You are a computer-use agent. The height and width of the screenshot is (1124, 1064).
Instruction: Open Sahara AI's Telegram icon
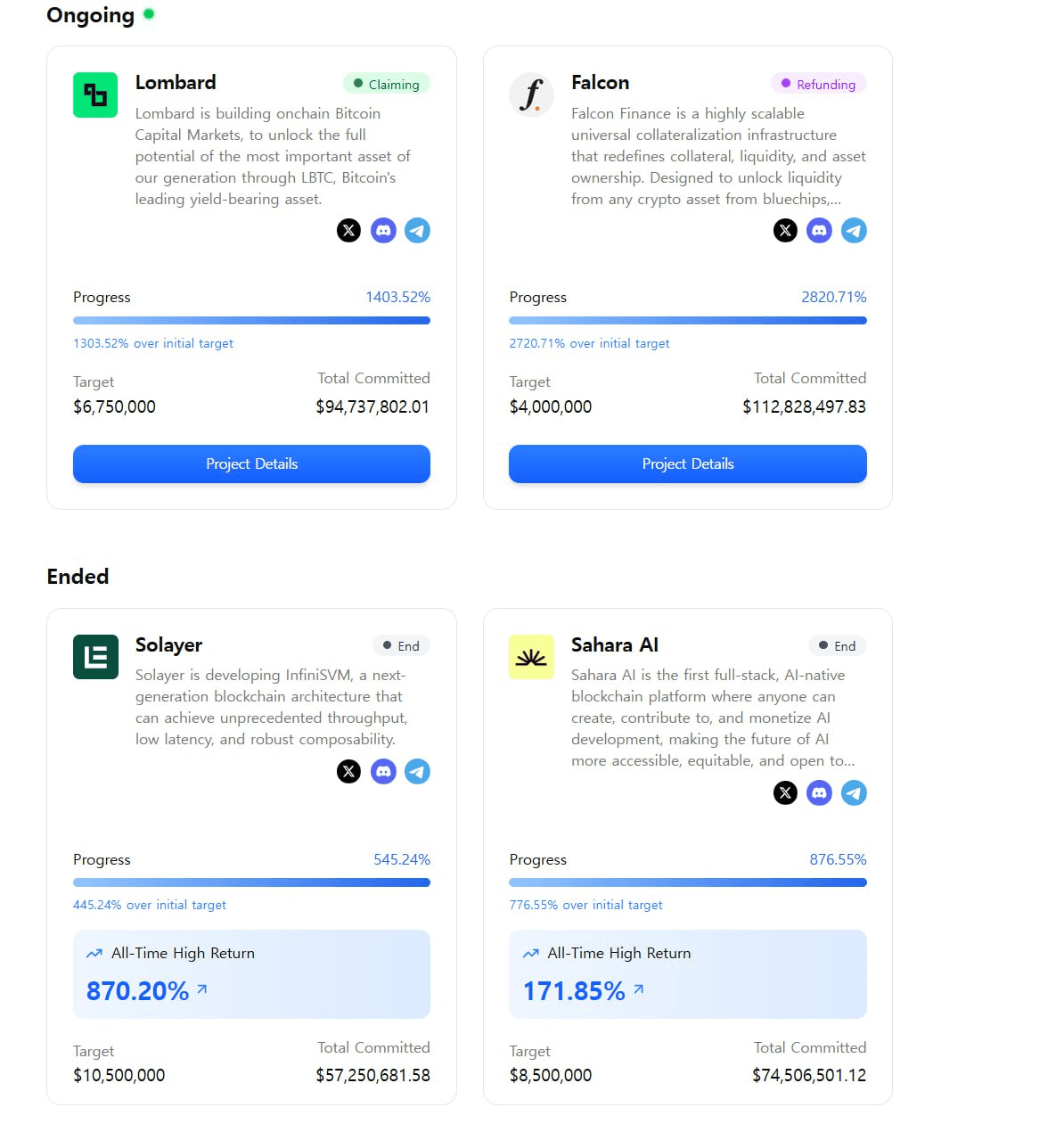pyautogui.click(x=854, y=792)
